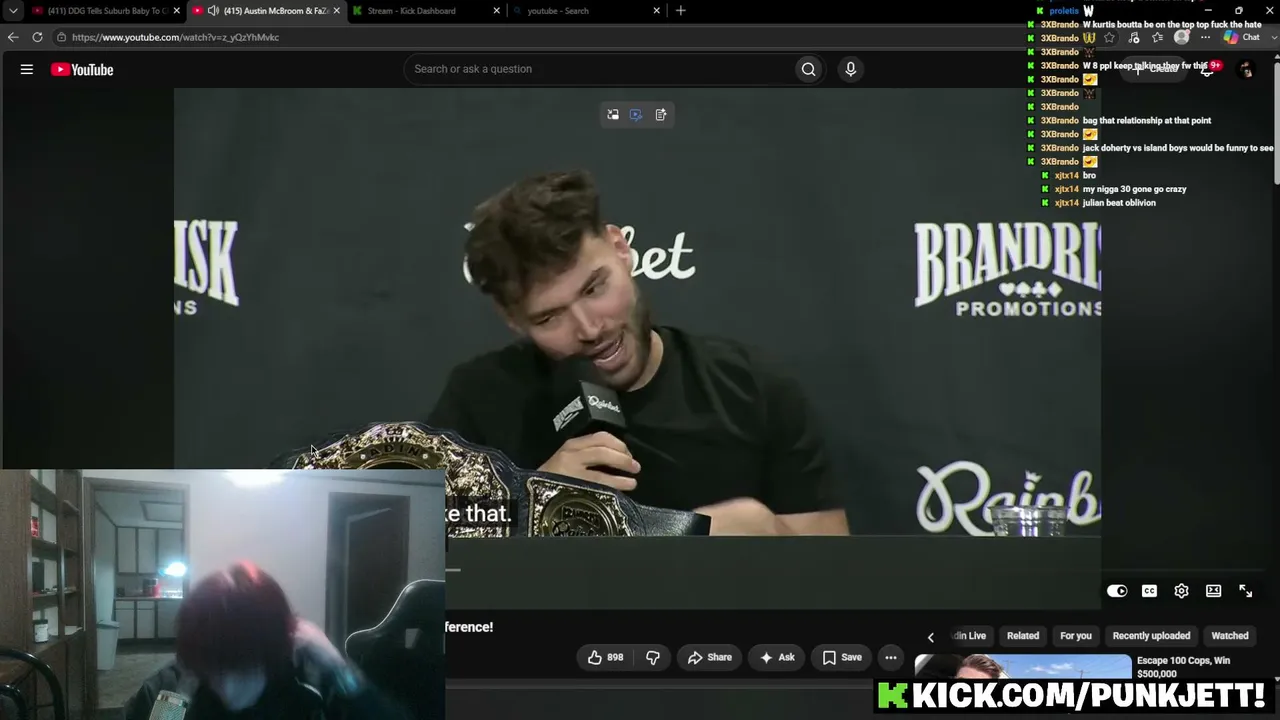Close the Stream - Kick Dashboard tab
Screen dimensions: 1280x720
point(497,10)
